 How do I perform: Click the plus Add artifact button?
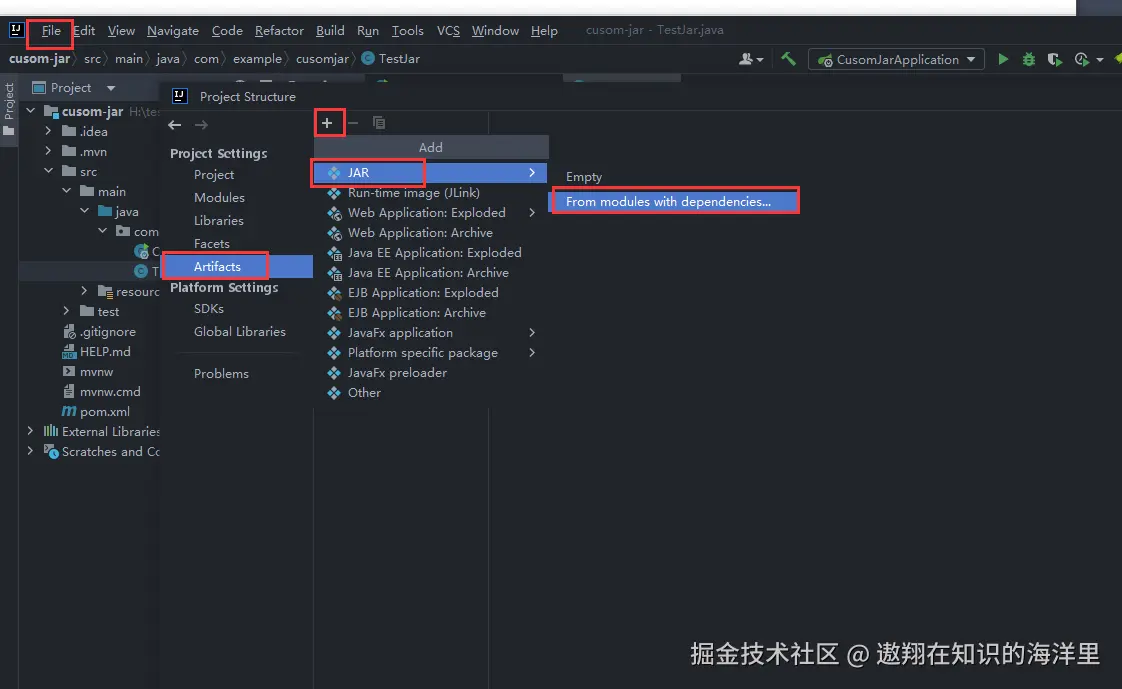click(327, 123)
